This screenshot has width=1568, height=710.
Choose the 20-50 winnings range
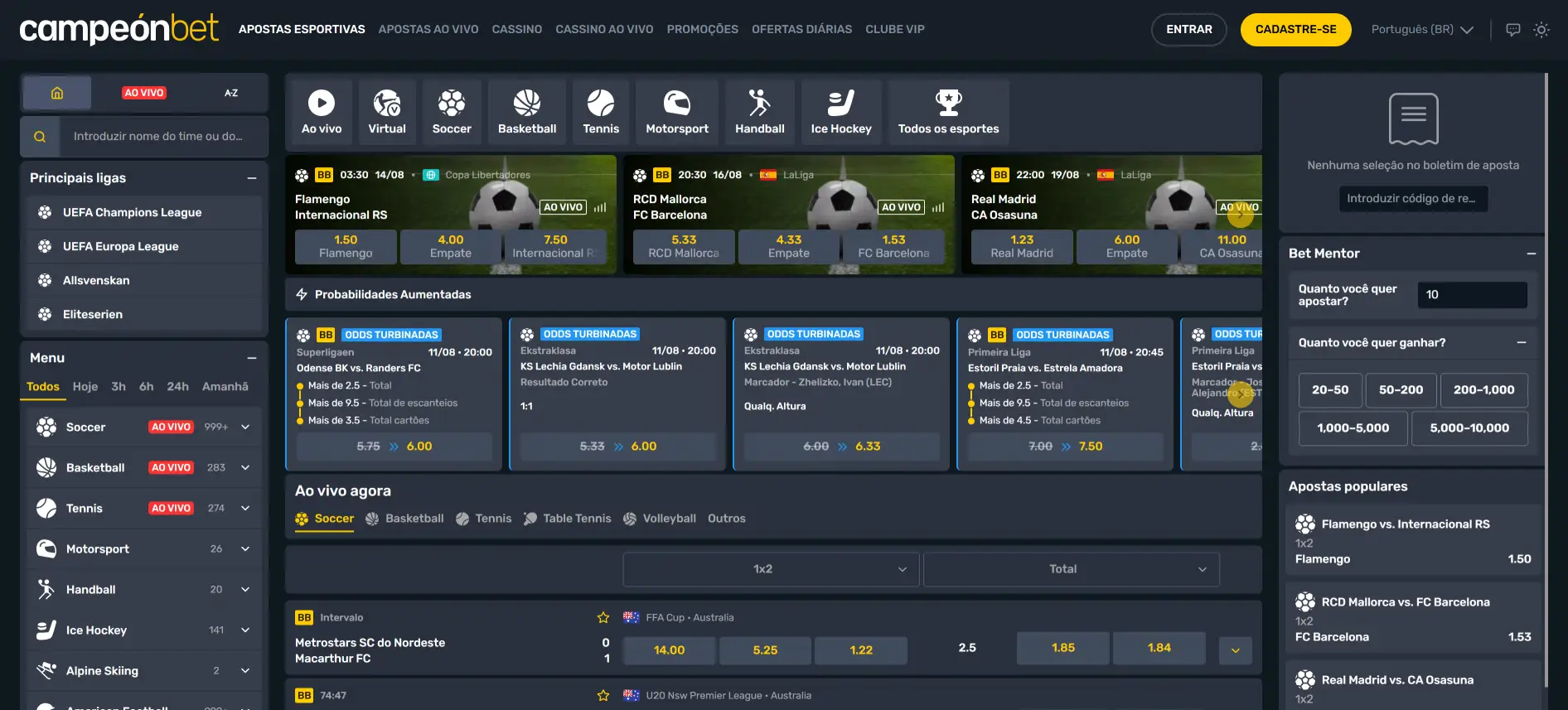coord(1330,390)
